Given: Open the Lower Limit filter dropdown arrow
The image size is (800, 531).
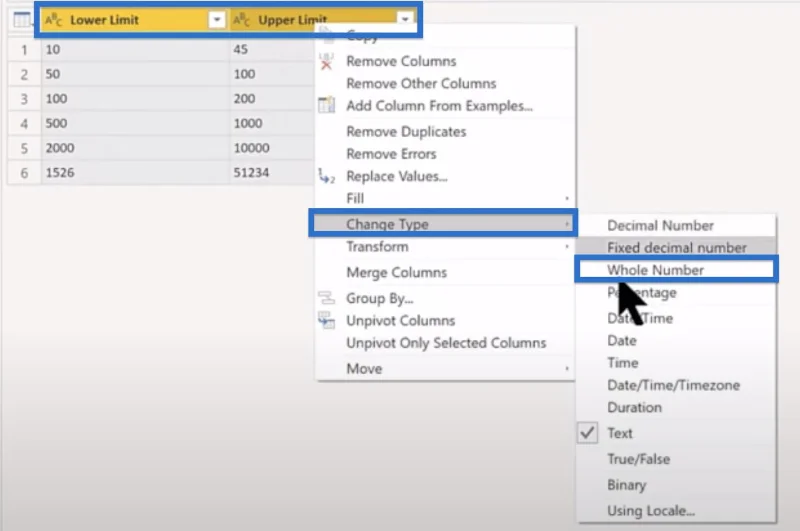Looking at the screenshot, I should [217, 20].
